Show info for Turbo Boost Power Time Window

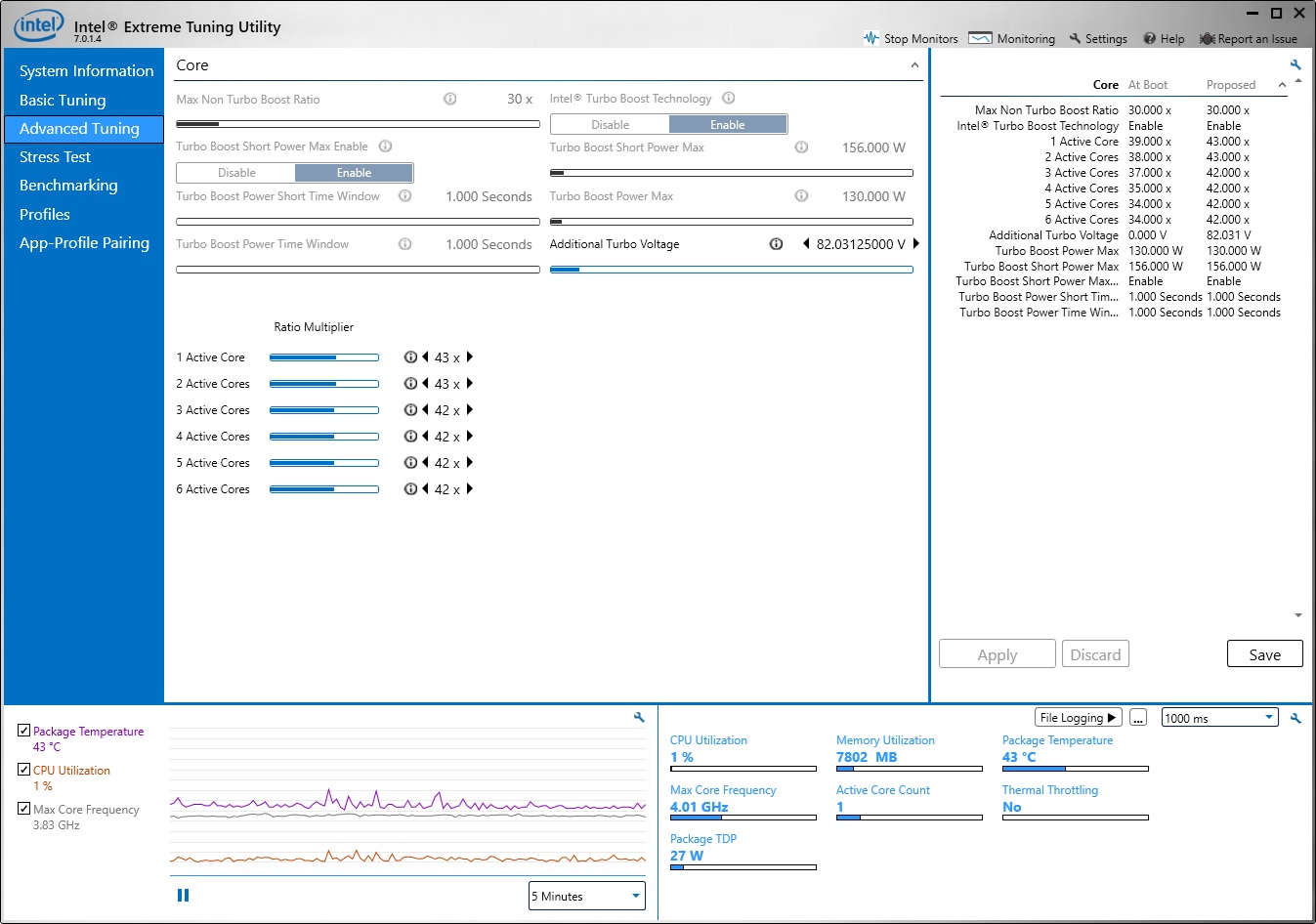(405, 244)
